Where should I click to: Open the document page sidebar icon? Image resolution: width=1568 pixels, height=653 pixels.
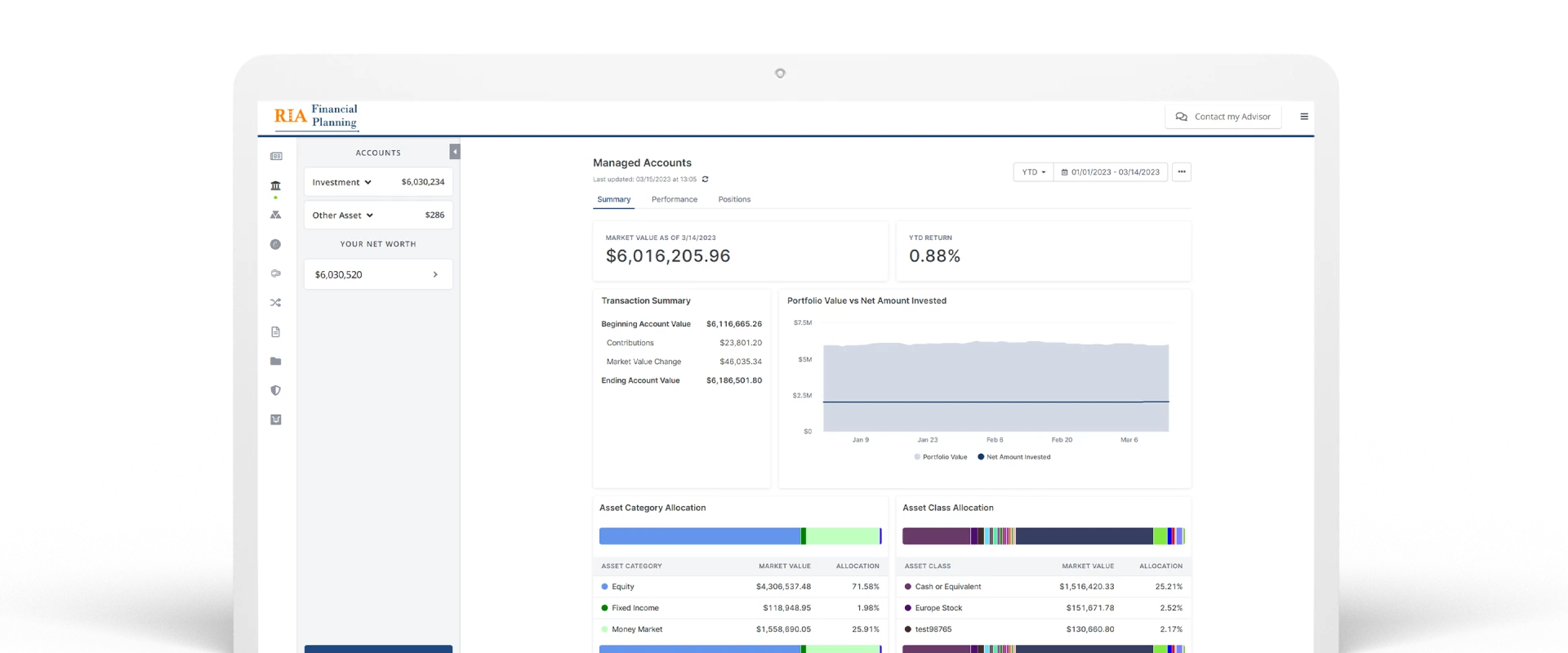tap(275, 332)
